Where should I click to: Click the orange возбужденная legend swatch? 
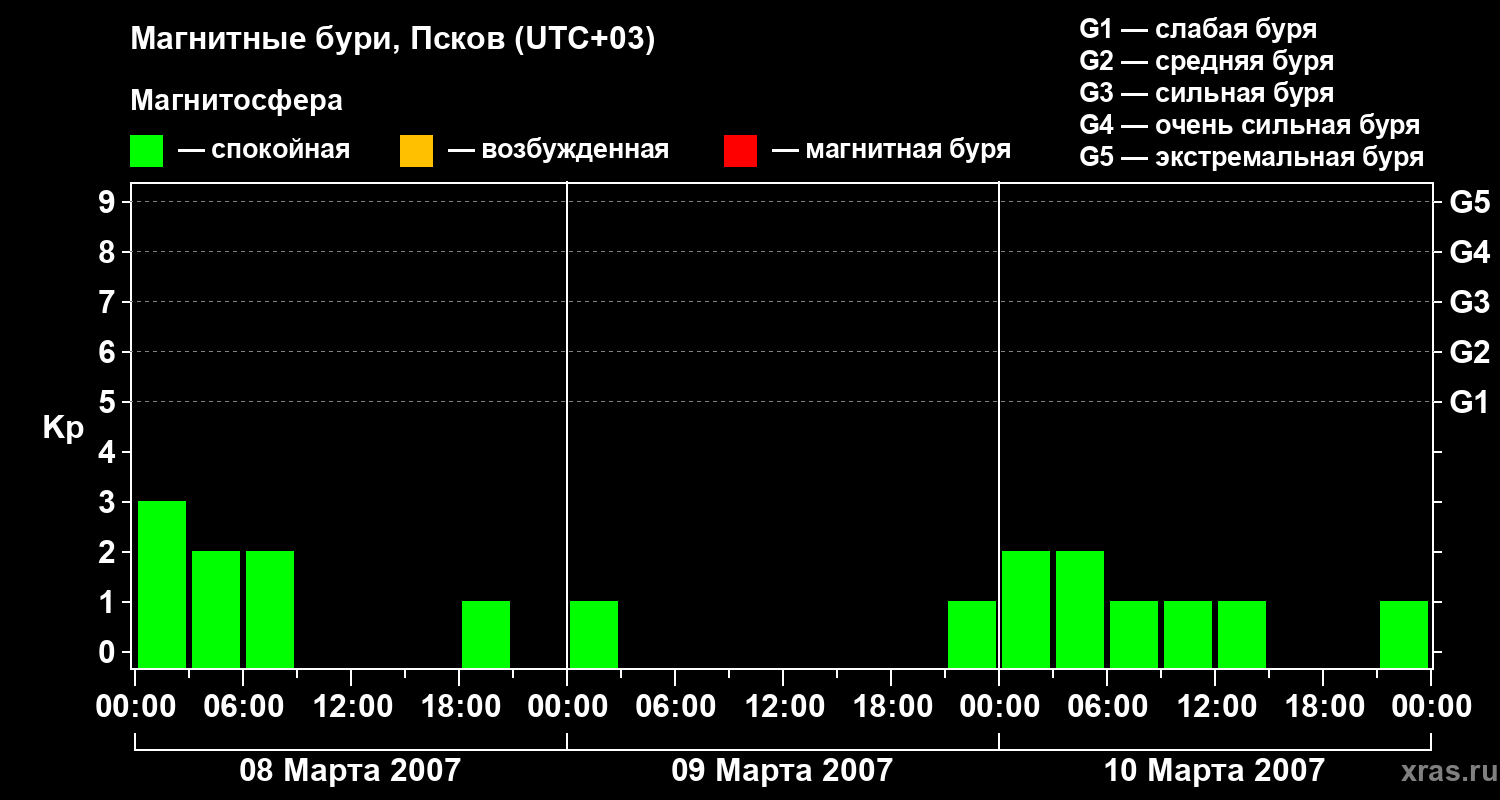416,150
